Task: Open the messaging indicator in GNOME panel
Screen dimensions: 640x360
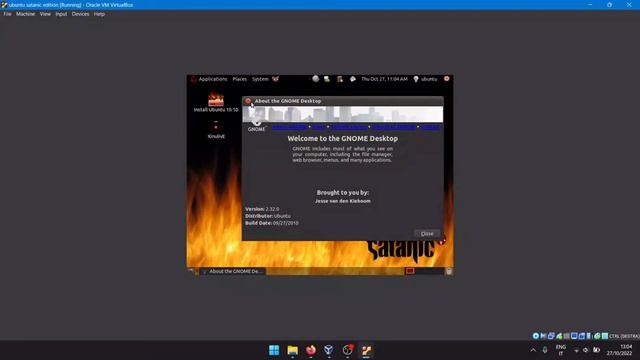Action: pyautogui.click(x=353, y=79)
